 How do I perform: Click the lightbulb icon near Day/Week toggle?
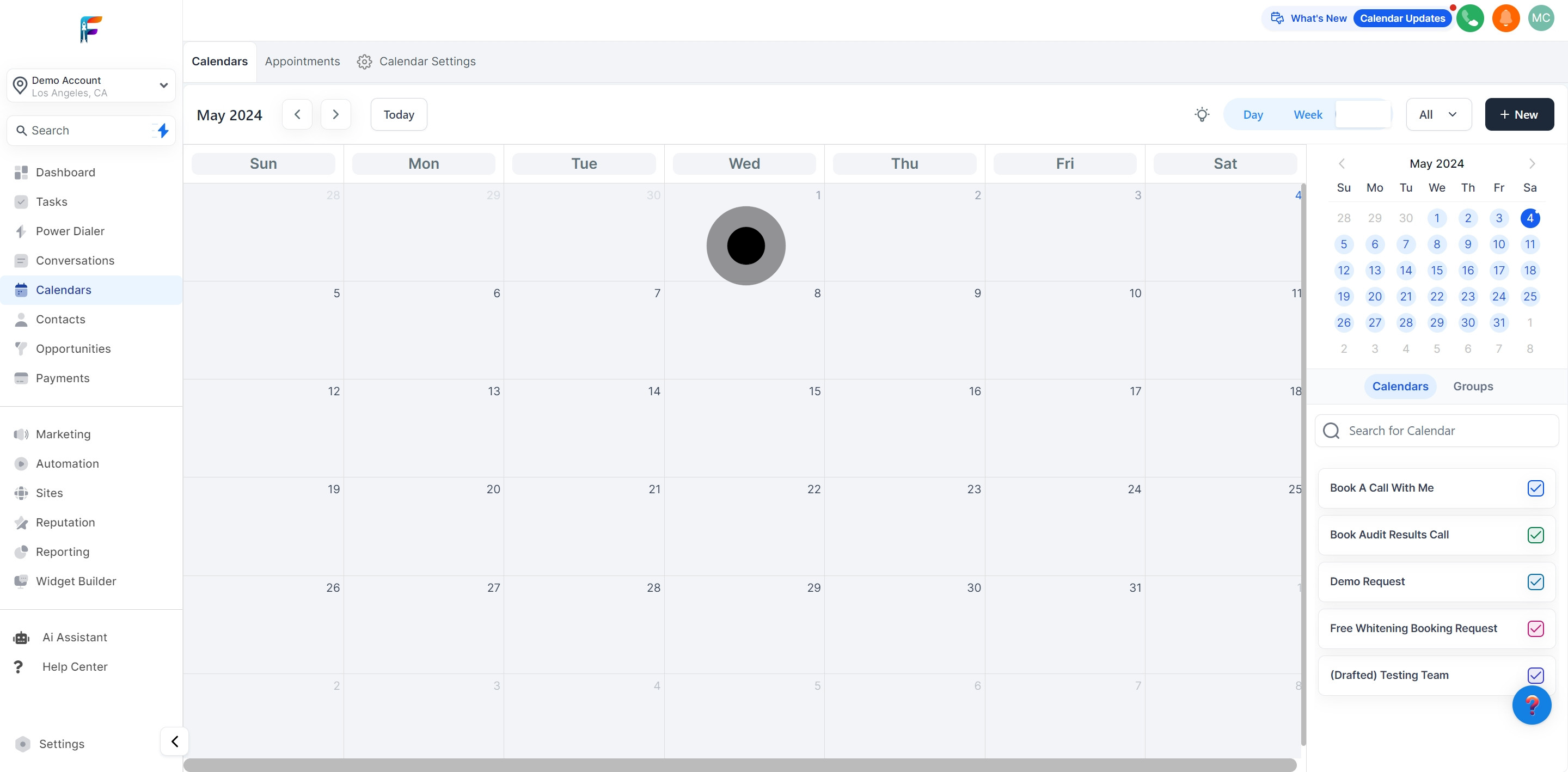click(1202, 114)
